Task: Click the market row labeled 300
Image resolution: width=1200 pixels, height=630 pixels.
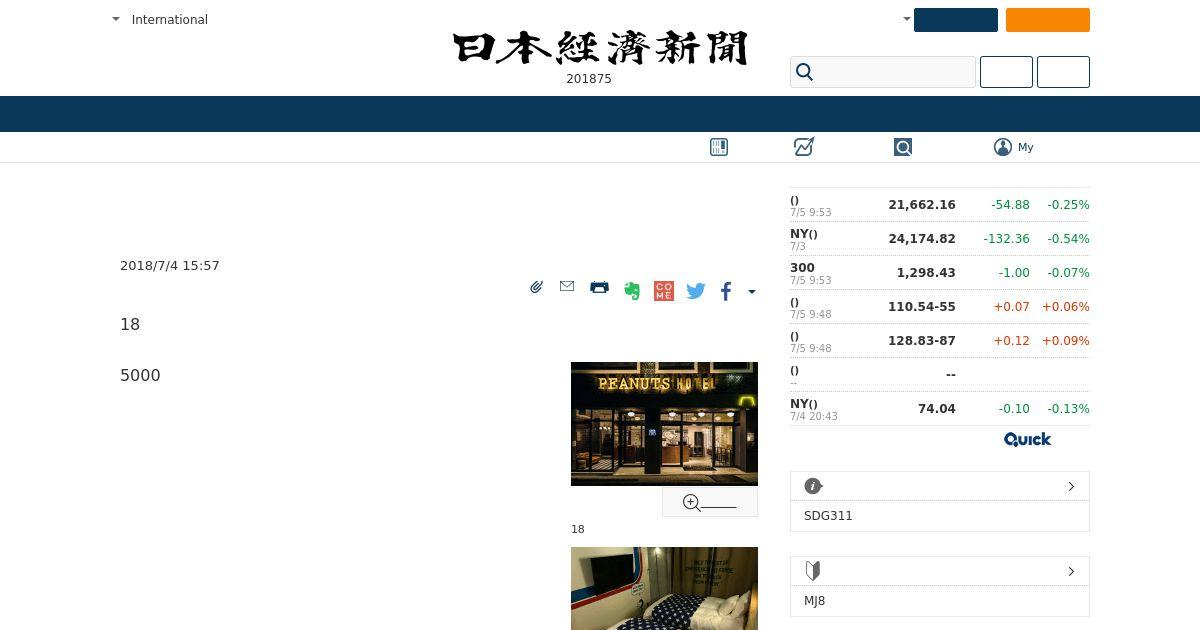Action: point(940,273)
